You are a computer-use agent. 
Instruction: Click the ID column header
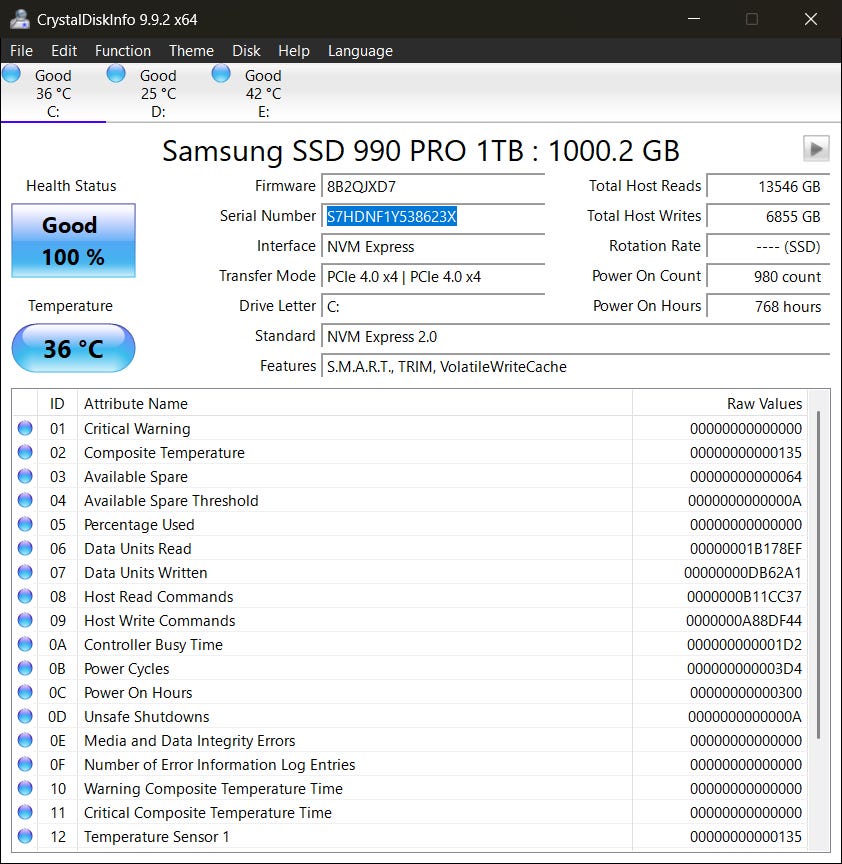57,403
